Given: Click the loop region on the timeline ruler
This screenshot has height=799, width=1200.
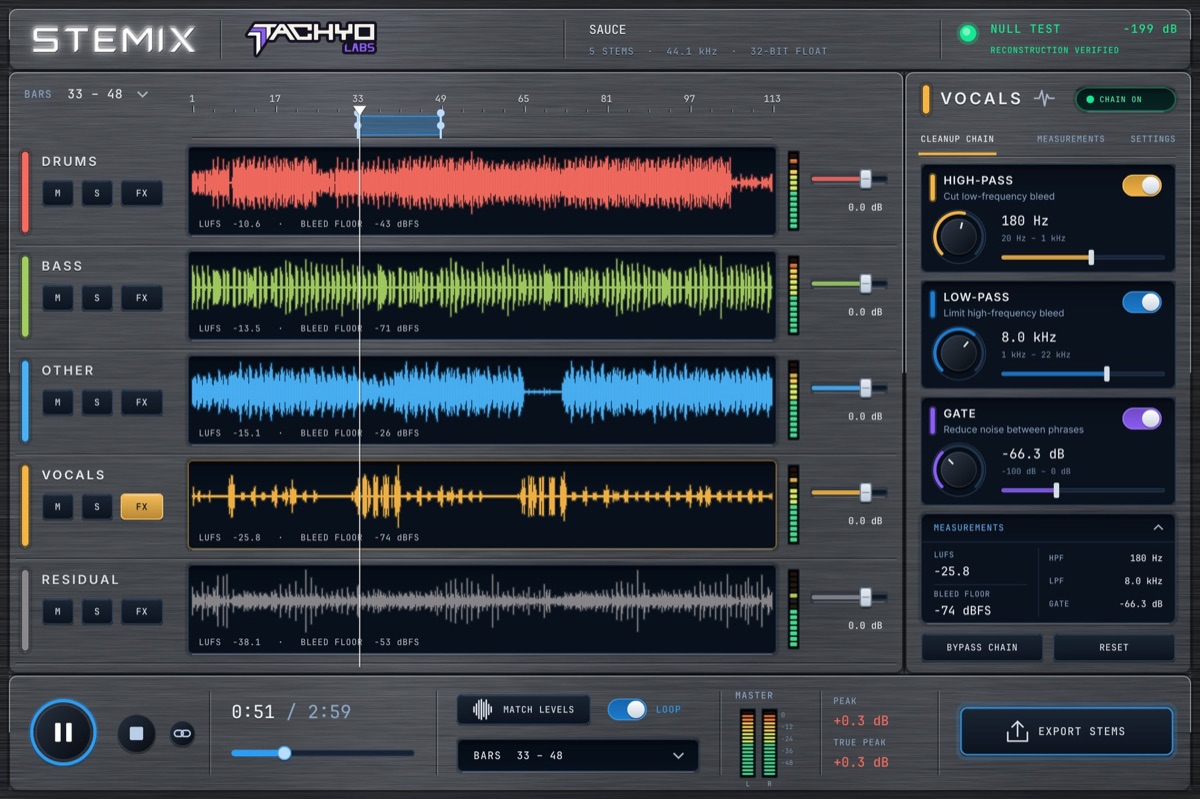Looking at the screenshot, I should point(399,126).
